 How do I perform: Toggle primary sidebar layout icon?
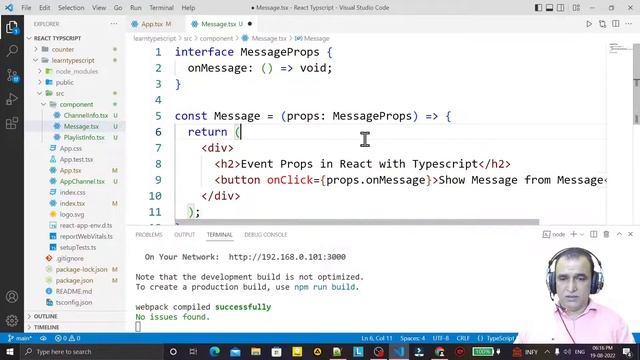tap(538, 8)
